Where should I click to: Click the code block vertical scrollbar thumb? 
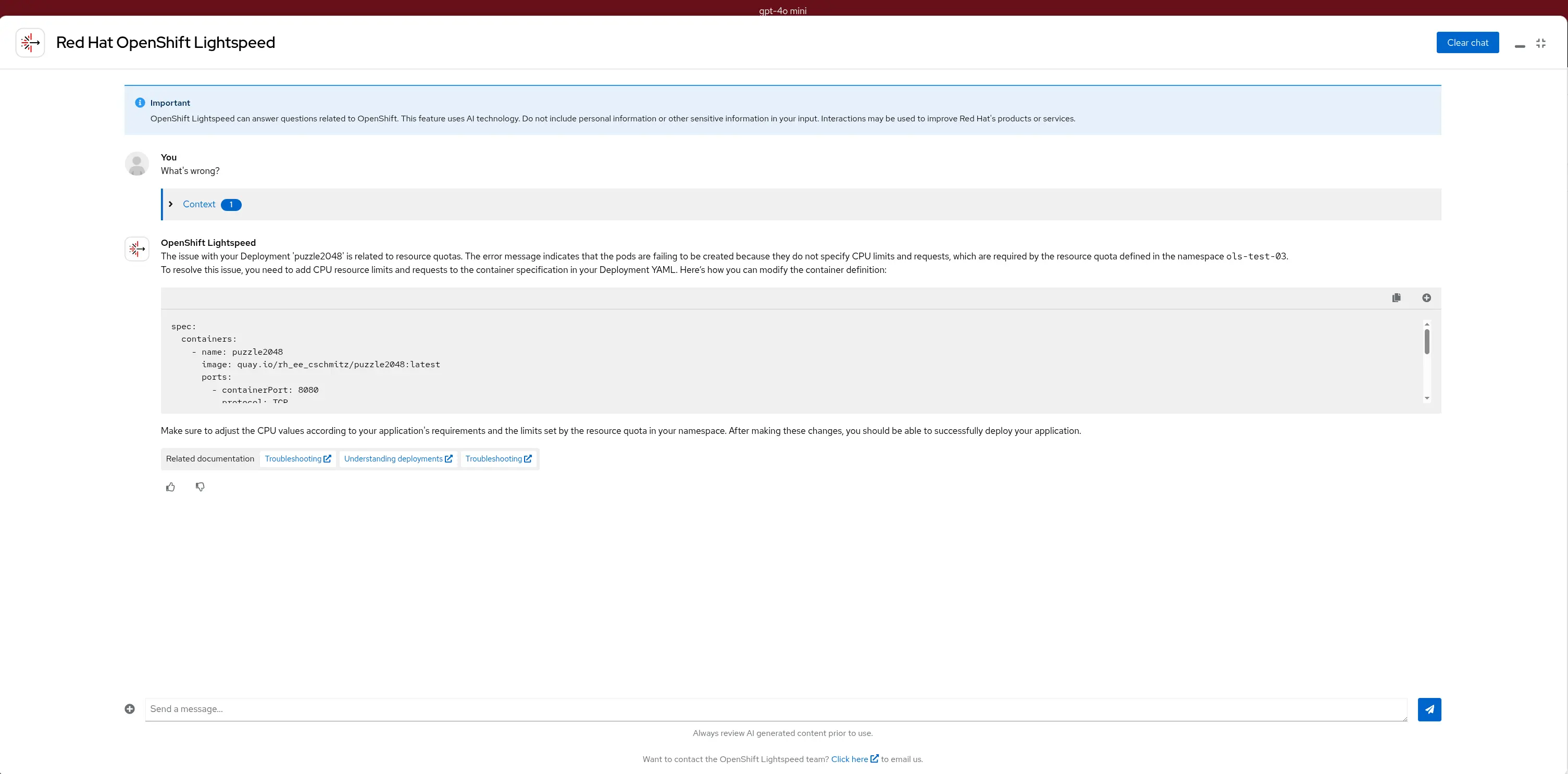[1427, 341]
